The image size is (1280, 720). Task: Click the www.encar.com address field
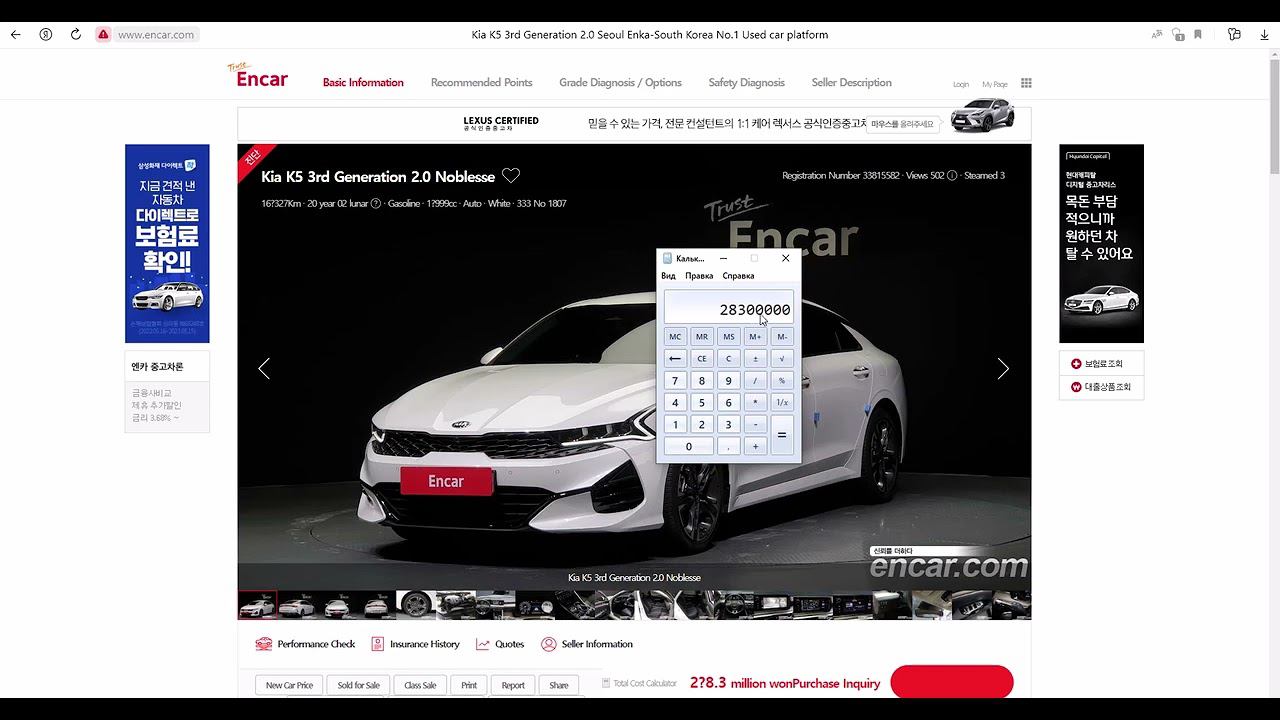(x=156, y=34)
